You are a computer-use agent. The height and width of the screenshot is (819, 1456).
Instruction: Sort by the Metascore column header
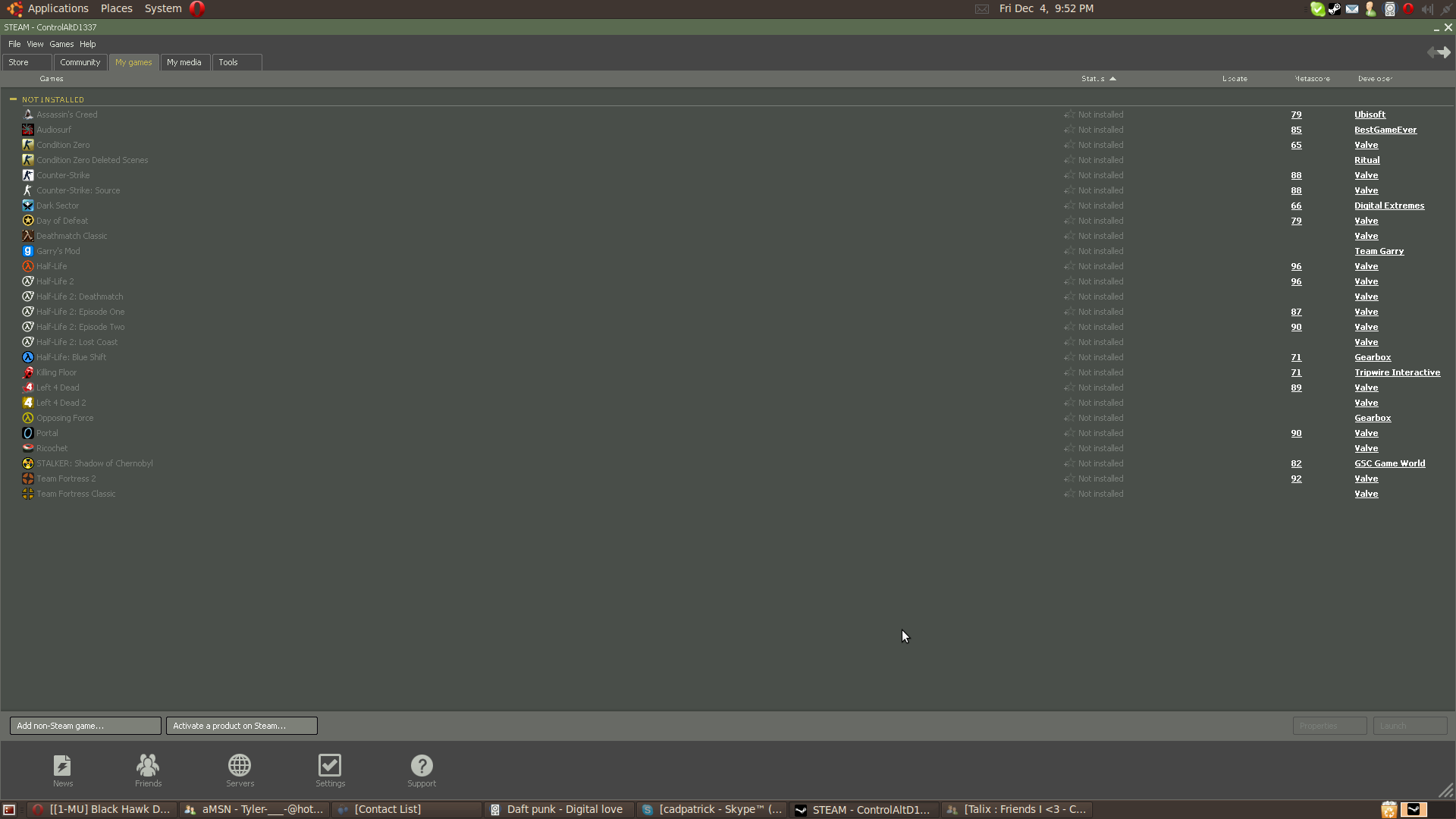point(1312,79)
